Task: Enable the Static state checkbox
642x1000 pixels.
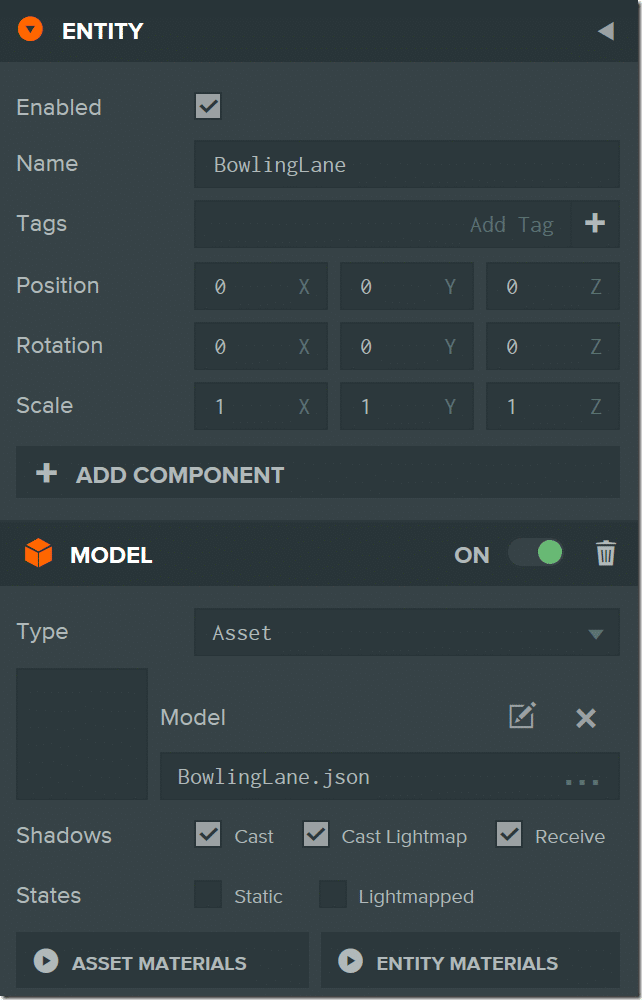Action: 208,894
